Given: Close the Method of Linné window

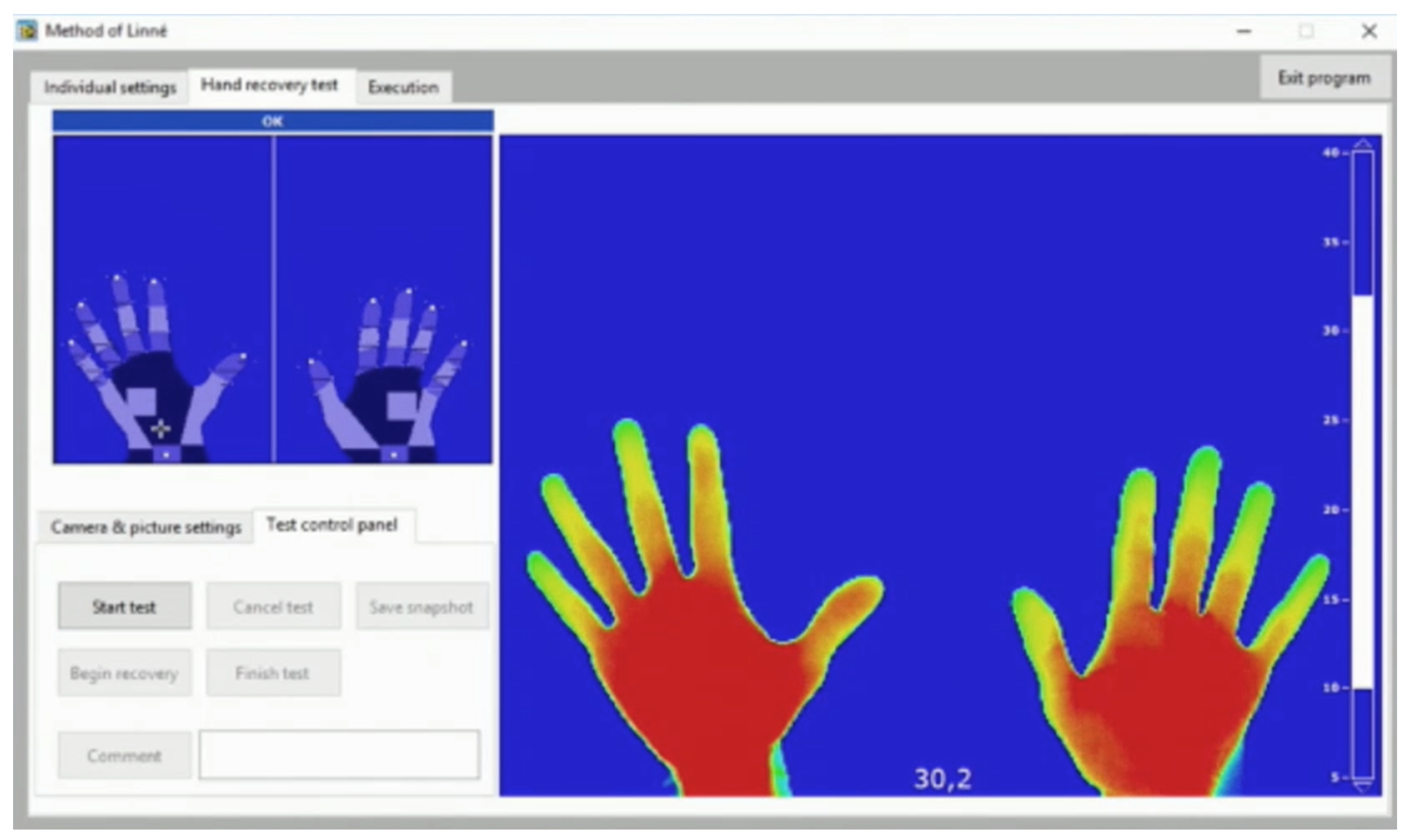Looking at the screenshot, I should pyautogui.click(x=1368, y=31).
